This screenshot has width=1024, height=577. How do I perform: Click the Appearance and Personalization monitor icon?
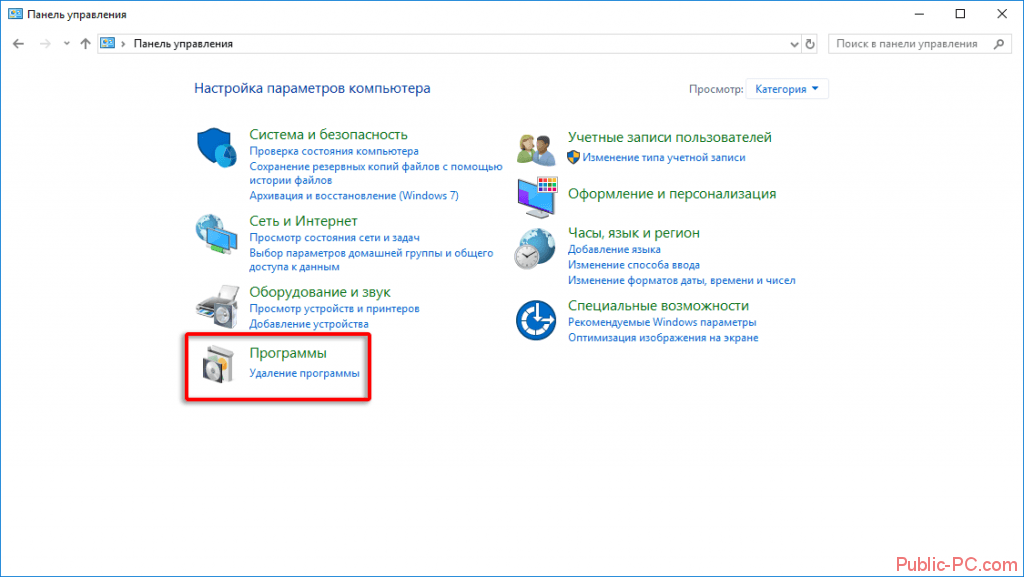pyautogui.click(x=536, y=195)
